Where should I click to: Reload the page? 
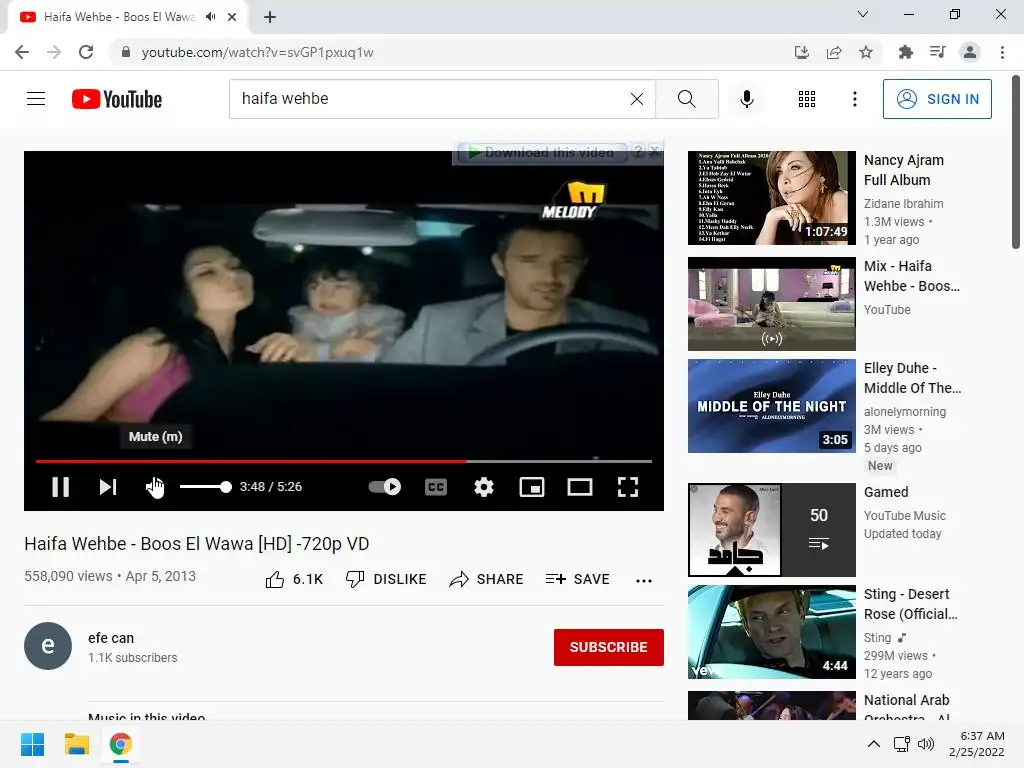pyautogui.click(x=86, y=52)
